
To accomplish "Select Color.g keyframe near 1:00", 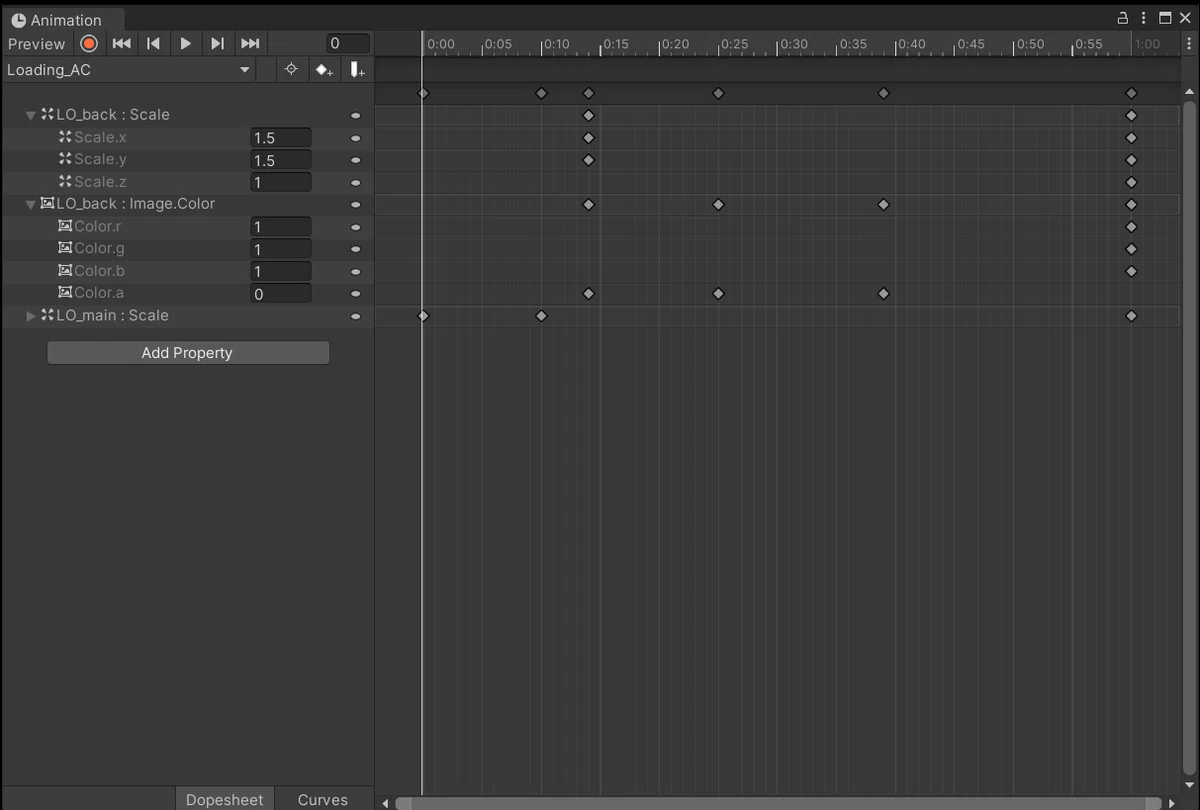I will [1131, 249].
